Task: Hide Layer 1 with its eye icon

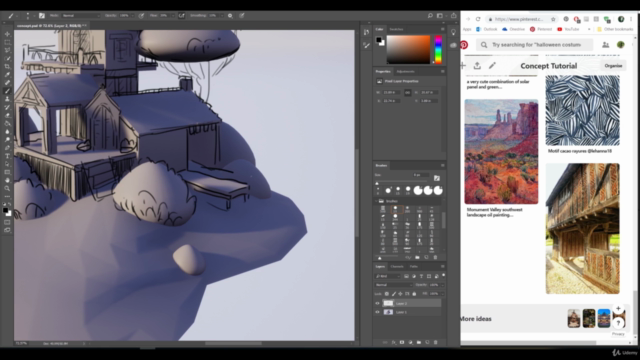Action: click(x=377, y=312)
